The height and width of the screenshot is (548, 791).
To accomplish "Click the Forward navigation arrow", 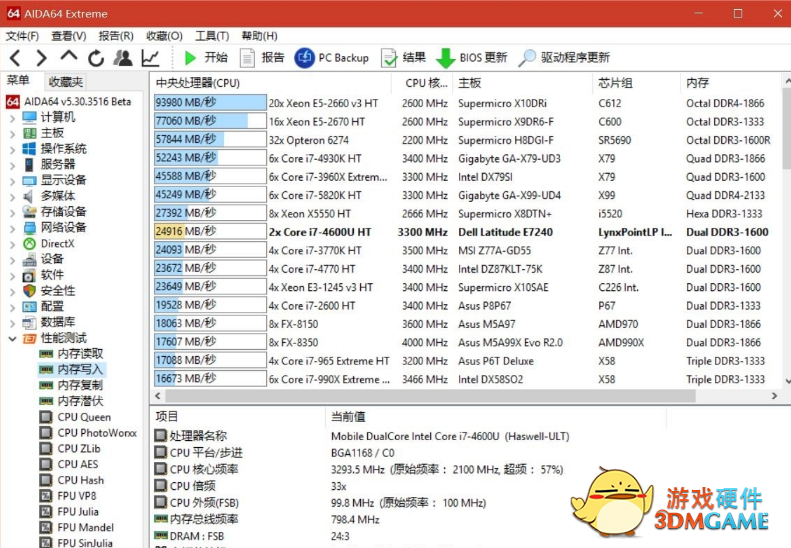I will click(41, 58).
